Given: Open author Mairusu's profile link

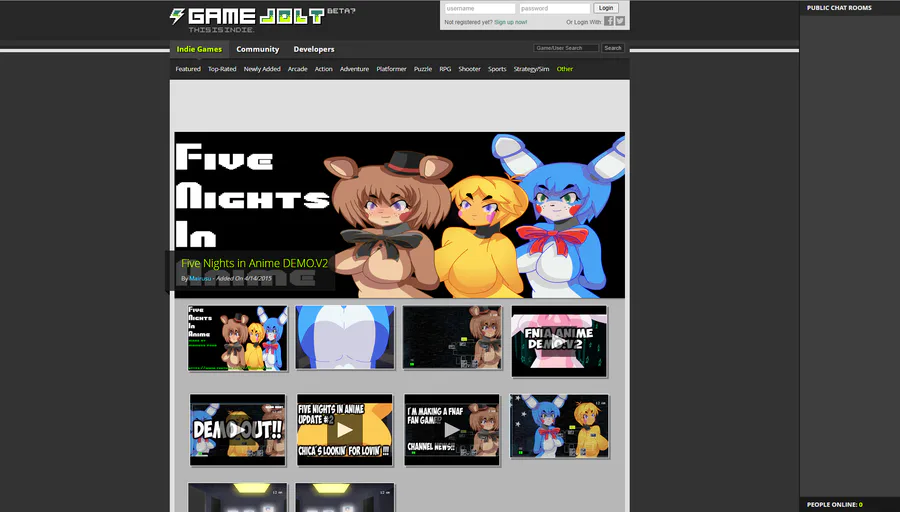Looking at the screenshot, I should click(x=200, y=278).
